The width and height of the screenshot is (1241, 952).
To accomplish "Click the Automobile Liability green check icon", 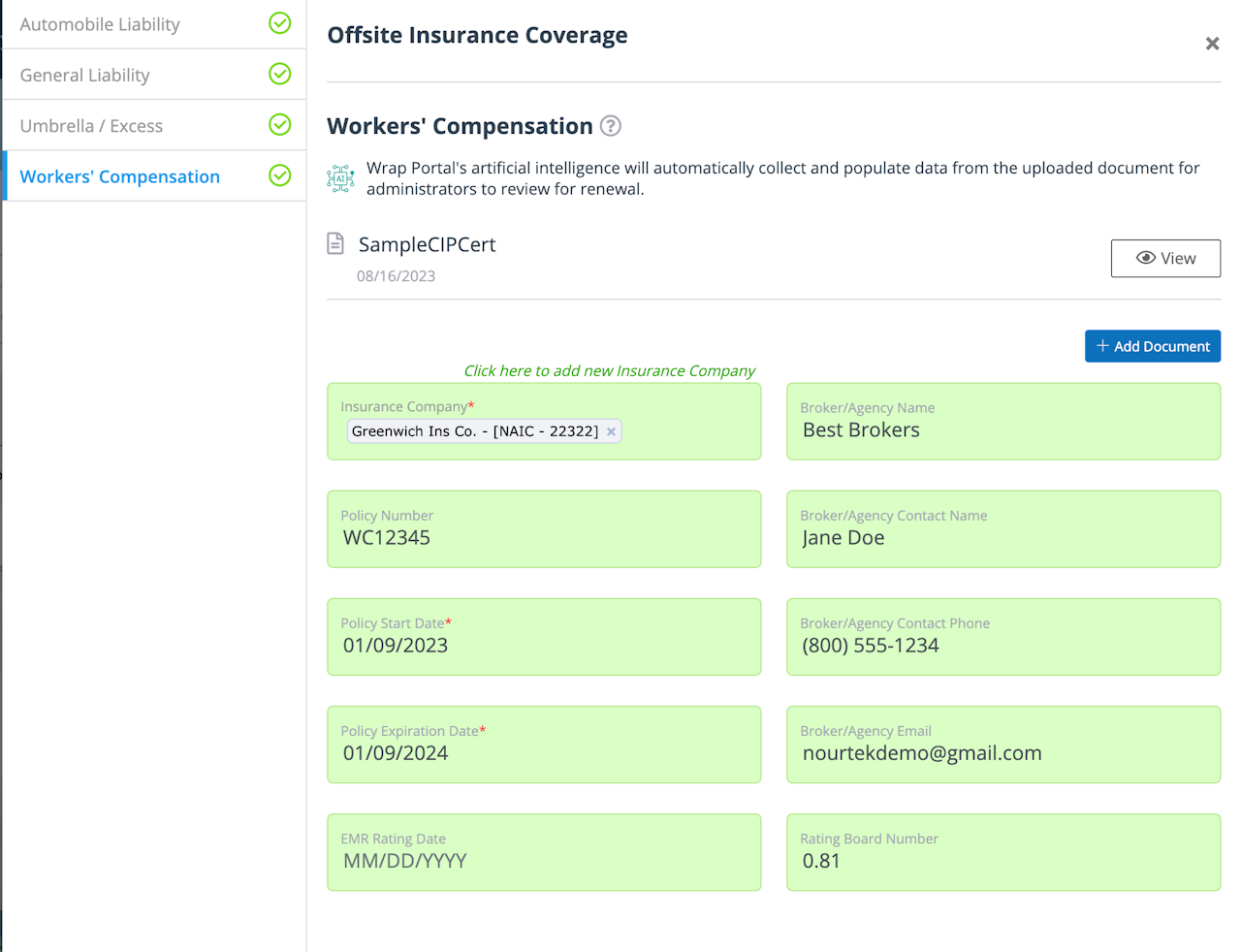I will [x=280, y=23].
